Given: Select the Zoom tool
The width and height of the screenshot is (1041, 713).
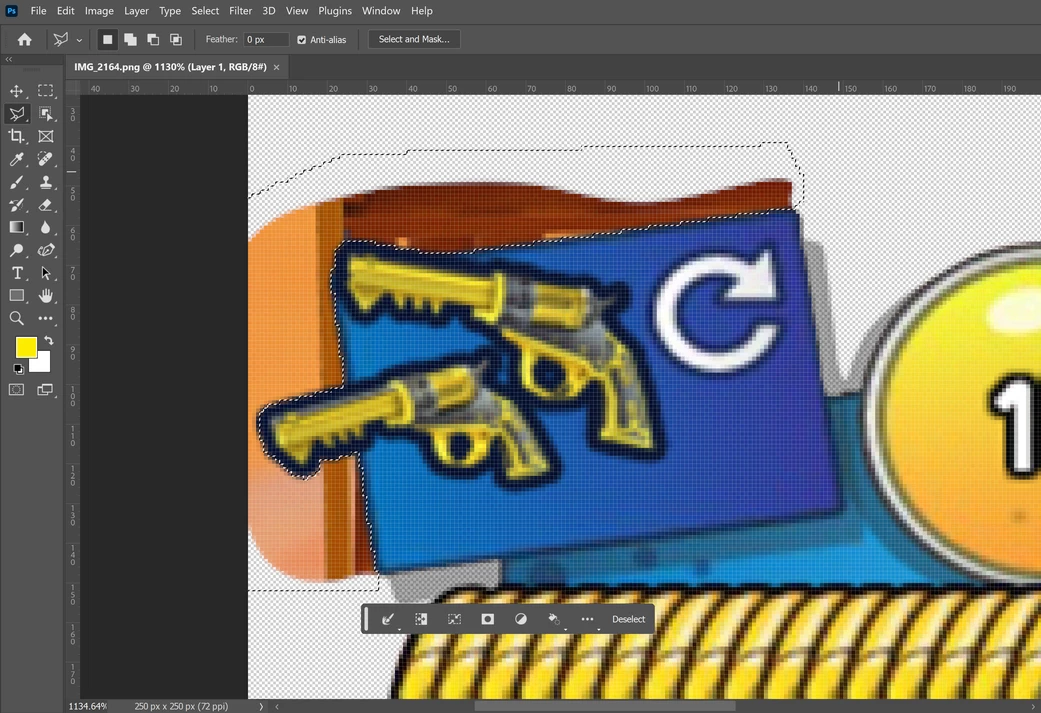Looking at the screenshot, I should [17, 318].
